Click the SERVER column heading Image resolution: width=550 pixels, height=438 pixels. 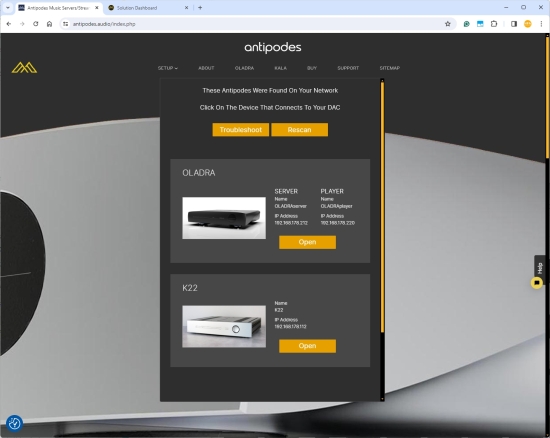pyautogui.click(x=286, y=191)
